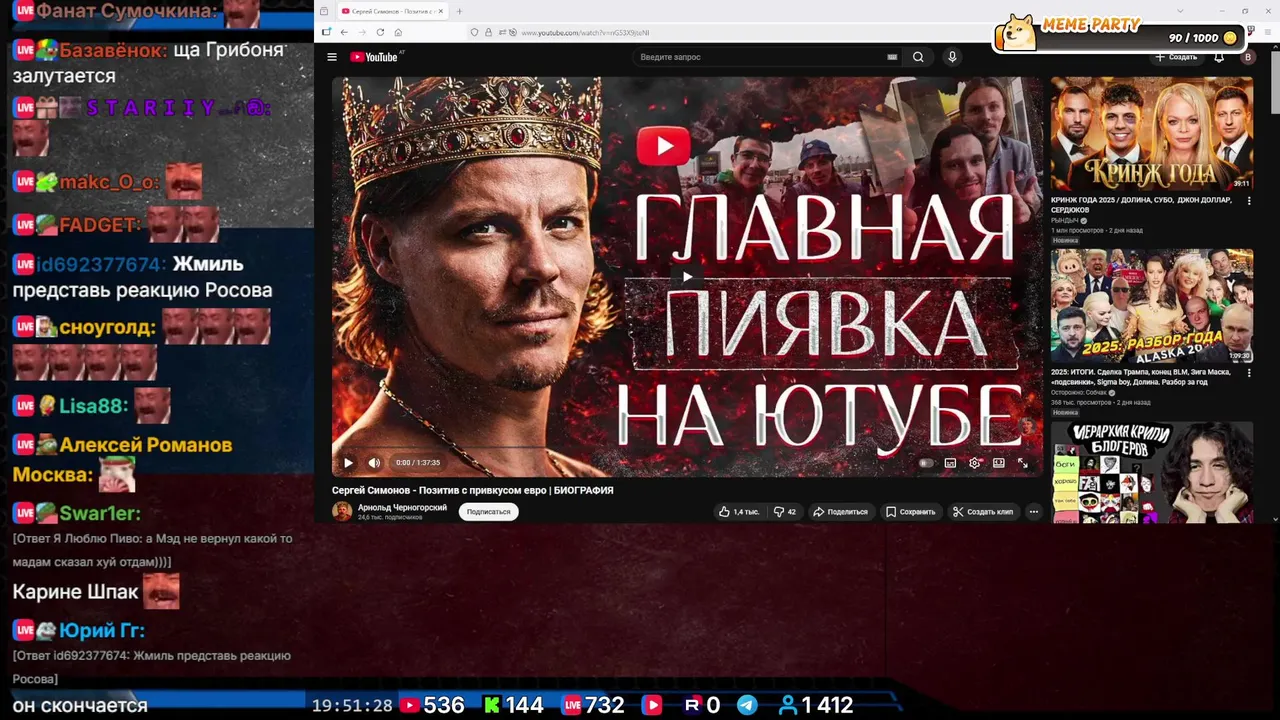Click the small play icon over the video

[x=687, y=277]
